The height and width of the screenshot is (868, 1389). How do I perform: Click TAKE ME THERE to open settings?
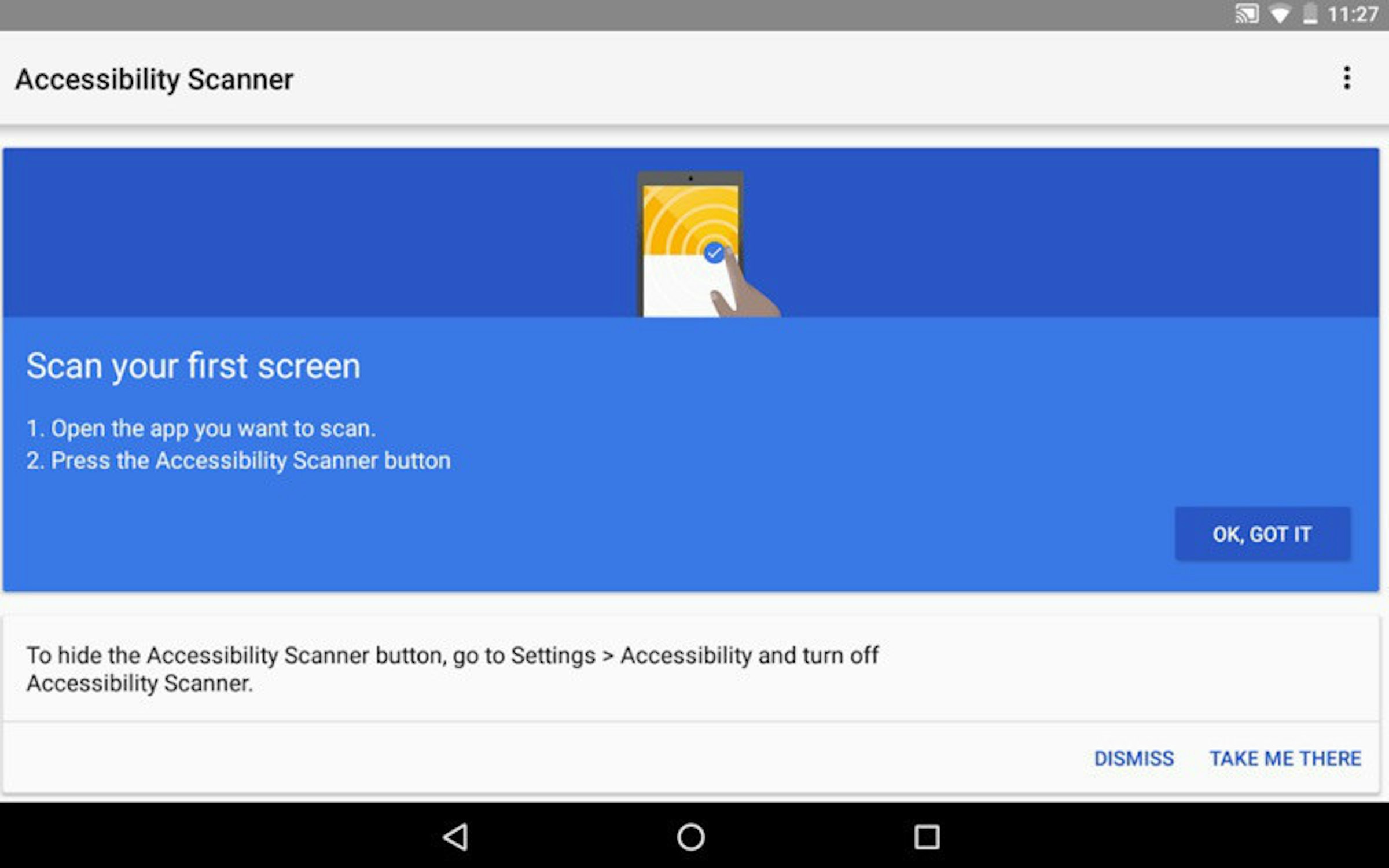1285,758
